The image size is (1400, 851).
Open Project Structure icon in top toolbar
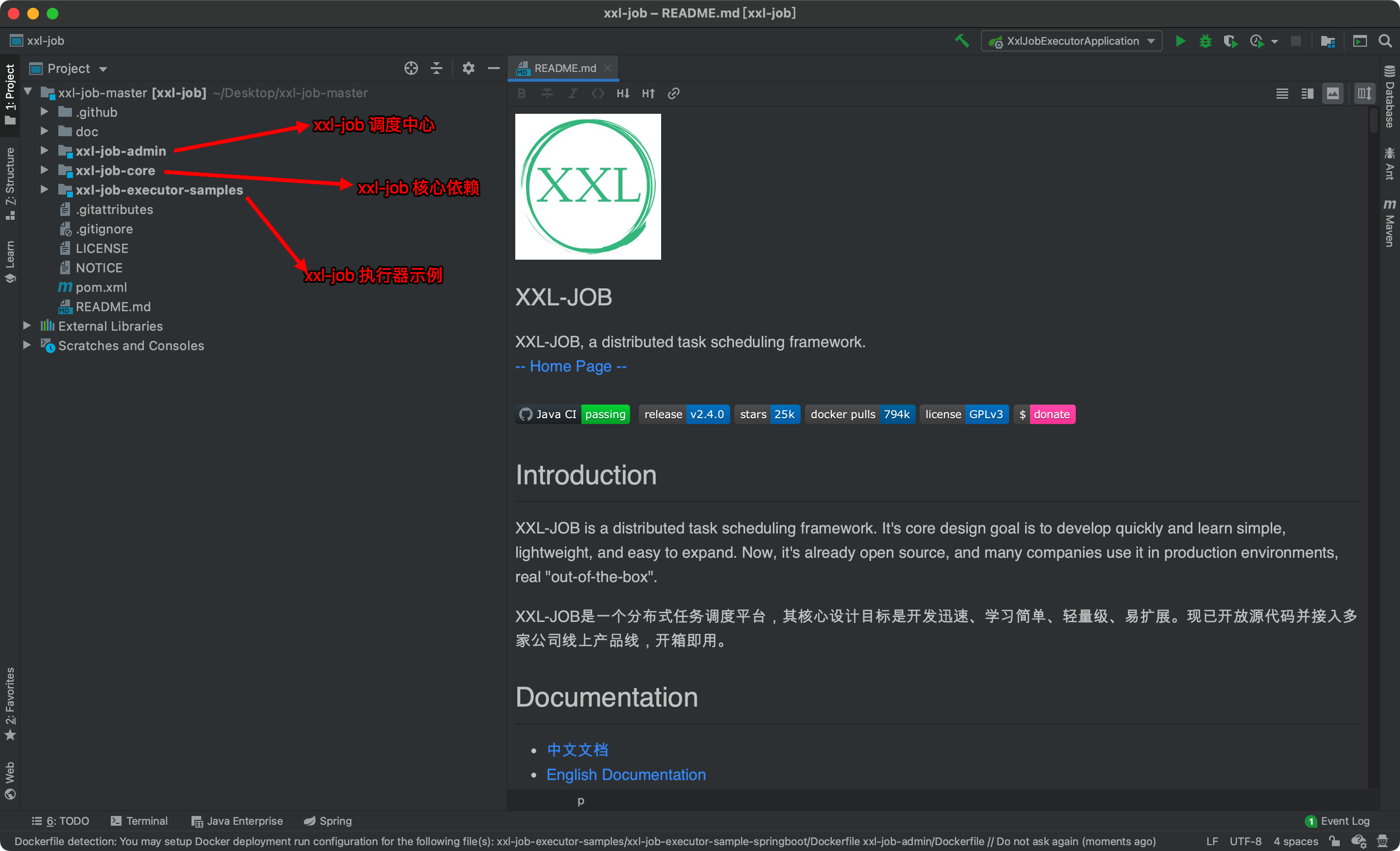[x=1328, y=41]
